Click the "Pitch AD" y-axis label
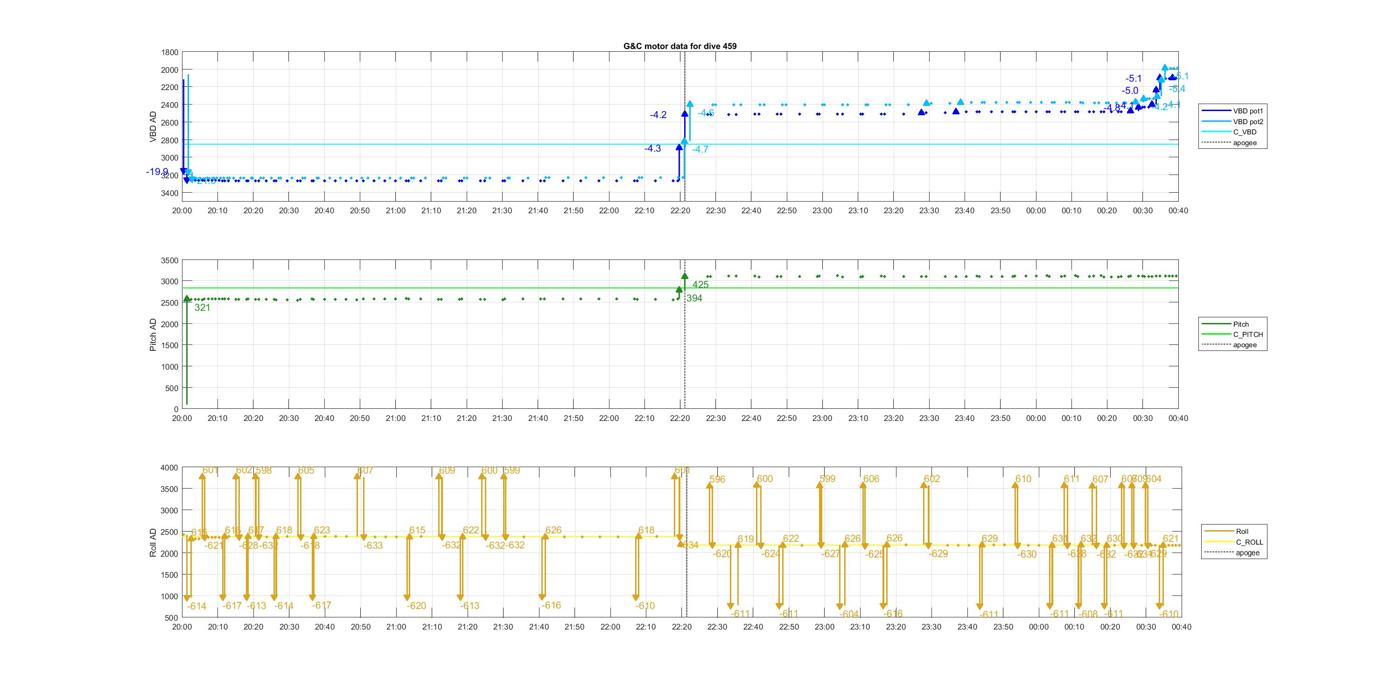This screenshot has height=693, width=1400. point(153,334)
